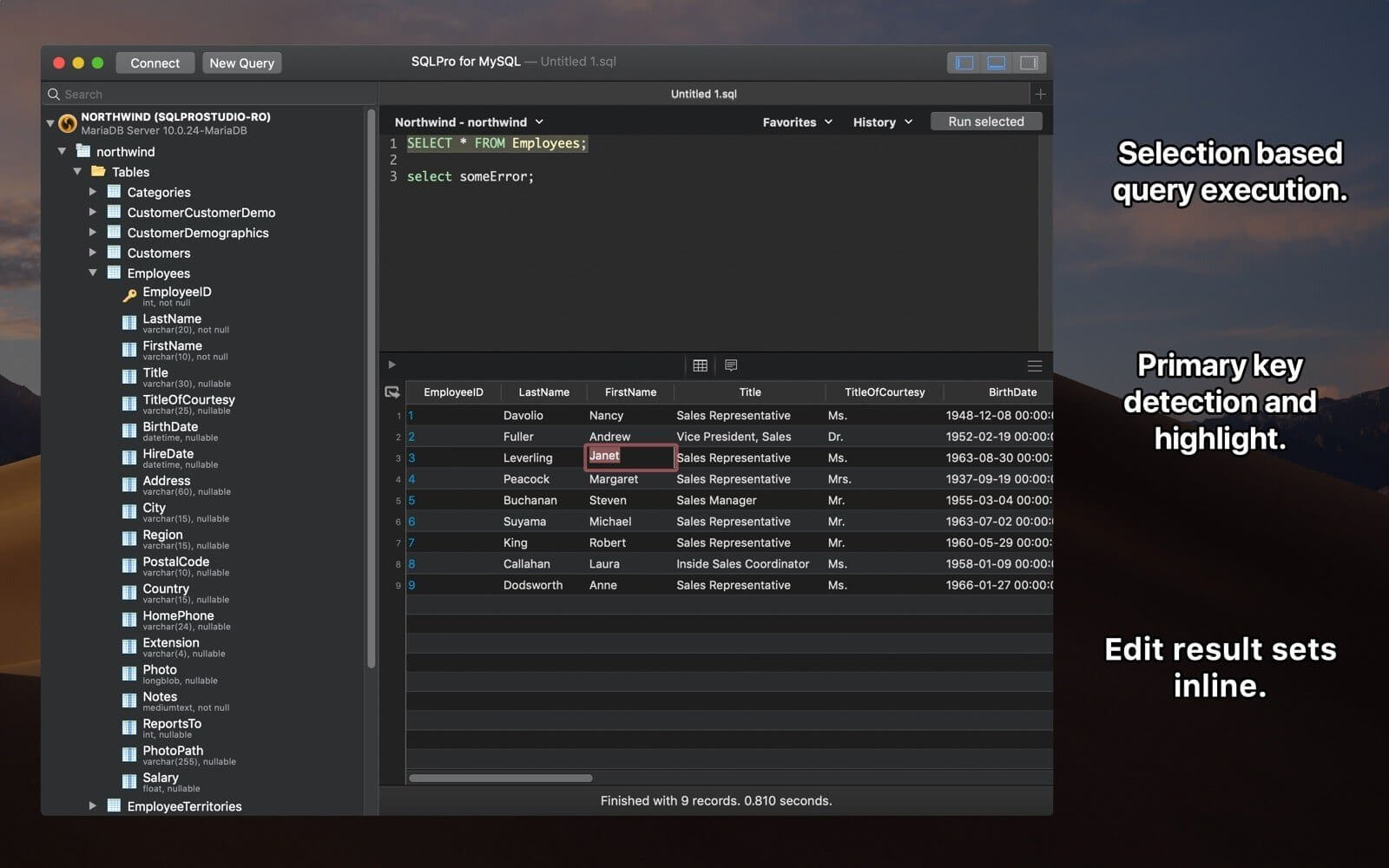Click the MariaDB server icon beside NORTHWIND
The height and width of the screenshot is (868, 1389).
pyautogui.click(x=66, y=122)
